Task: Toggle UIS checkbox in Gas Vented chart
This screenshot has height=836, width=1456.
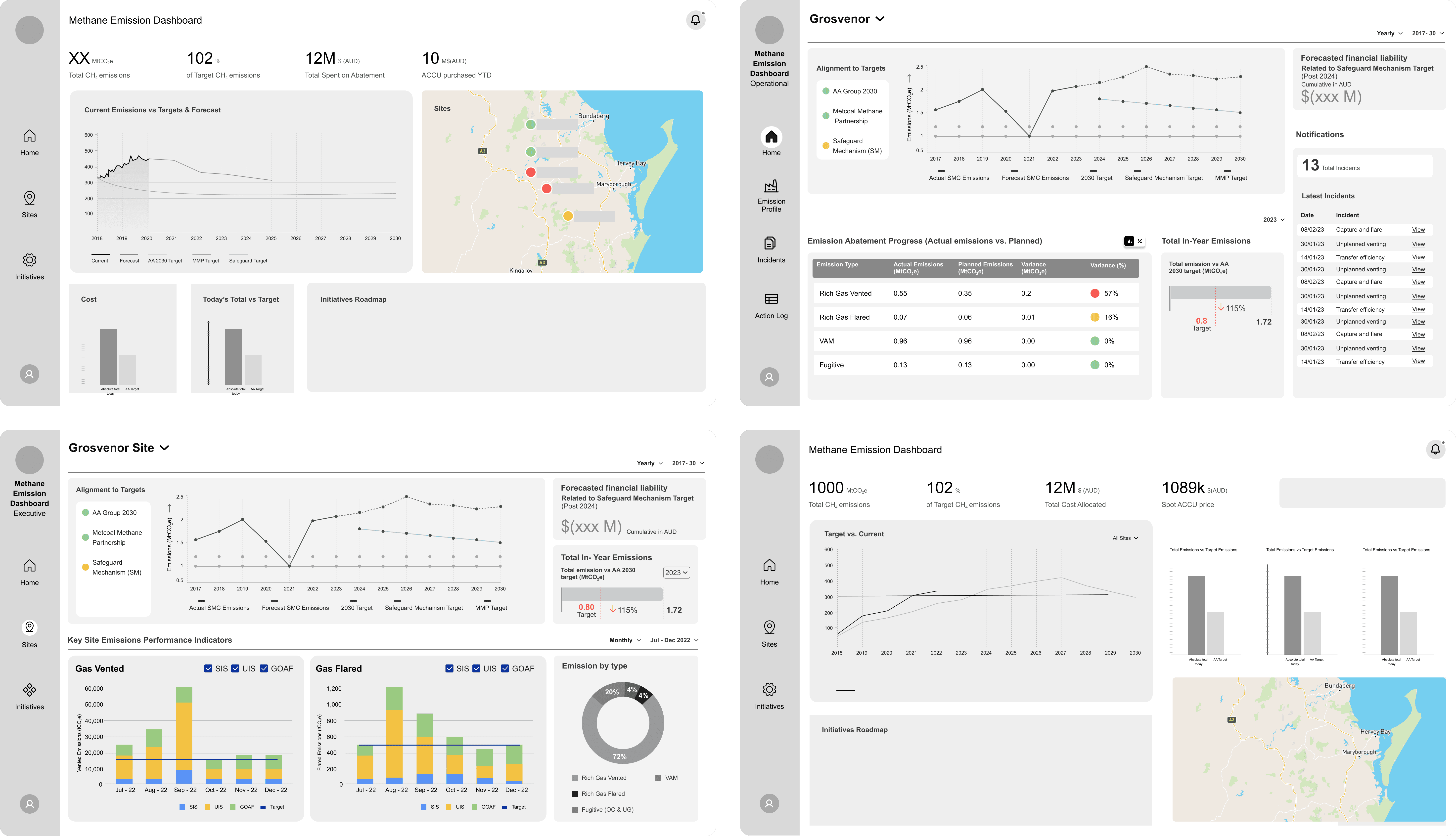Action: pos(235,668)
